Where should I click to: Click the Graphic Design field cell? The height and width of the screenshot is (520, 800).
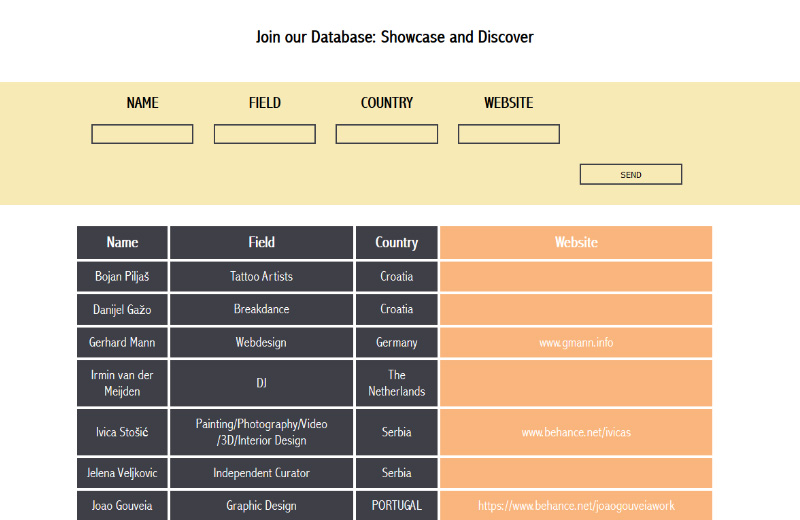tap(261, 506)
